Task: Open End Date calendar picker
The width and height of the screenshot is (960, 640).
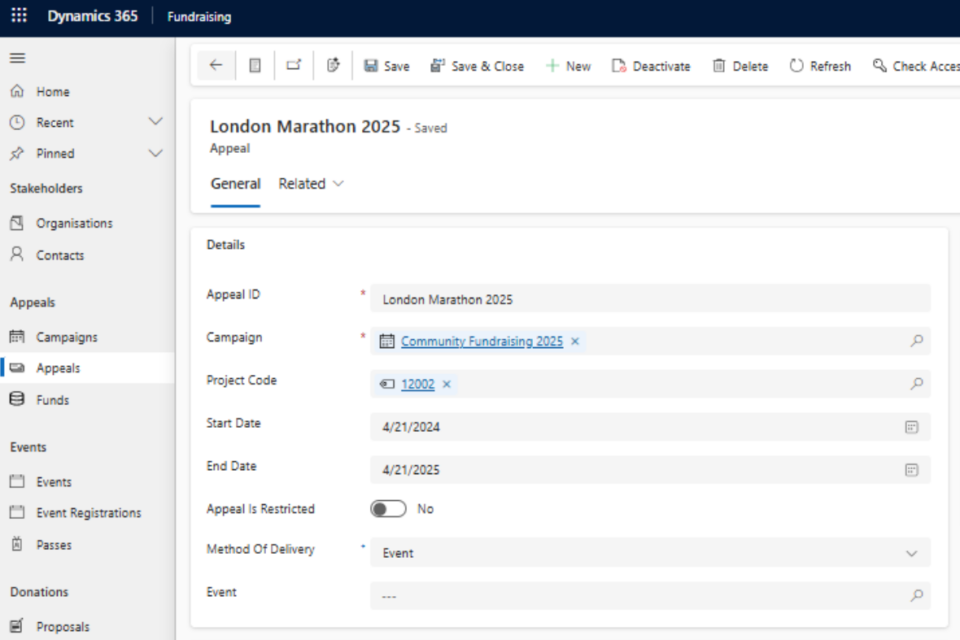Action: click(x=911, y=470)
